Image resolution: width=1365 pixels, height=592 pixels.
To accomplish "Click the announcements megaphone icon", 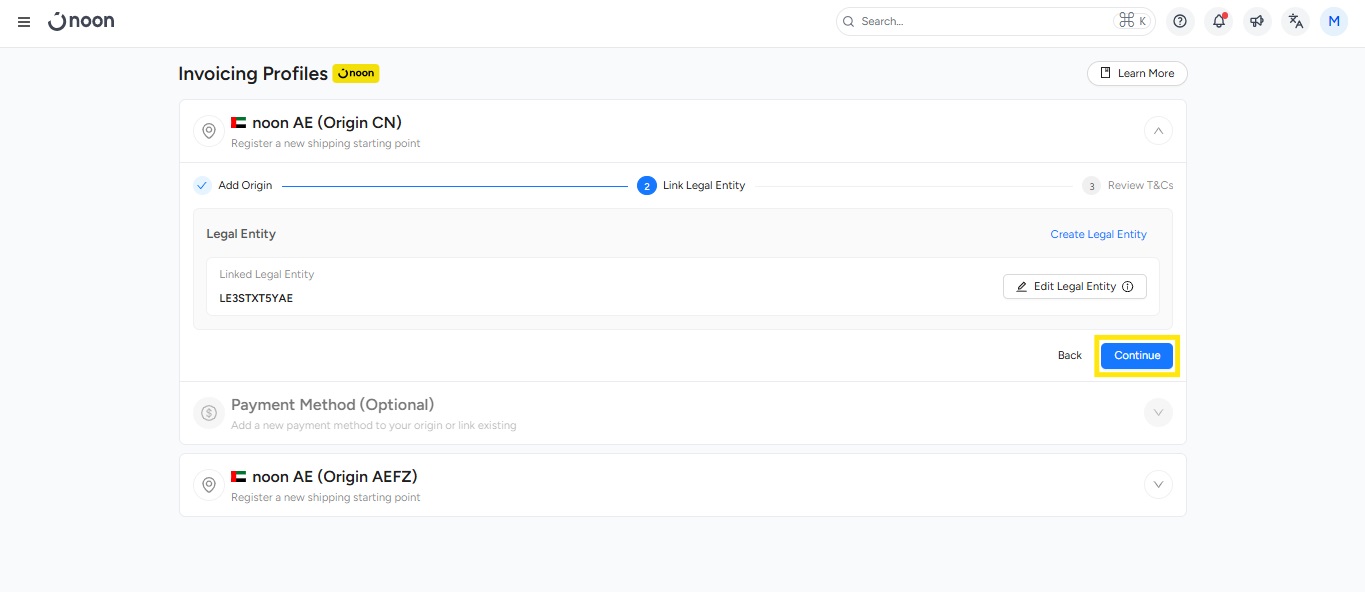I will coord(1257,21).
